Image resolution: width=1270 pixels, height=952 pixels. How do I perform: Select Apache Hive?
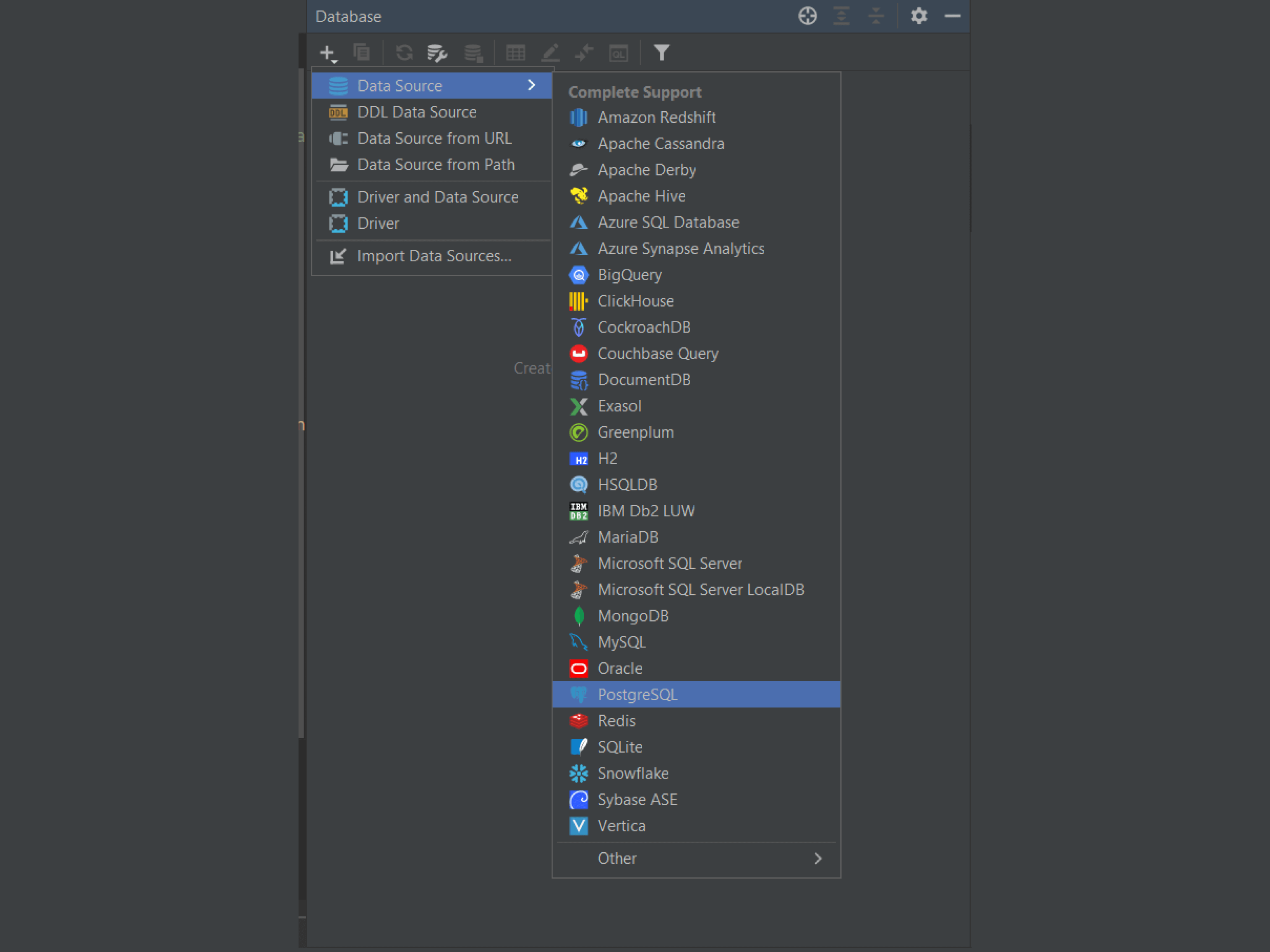click(x=696, y=196)
